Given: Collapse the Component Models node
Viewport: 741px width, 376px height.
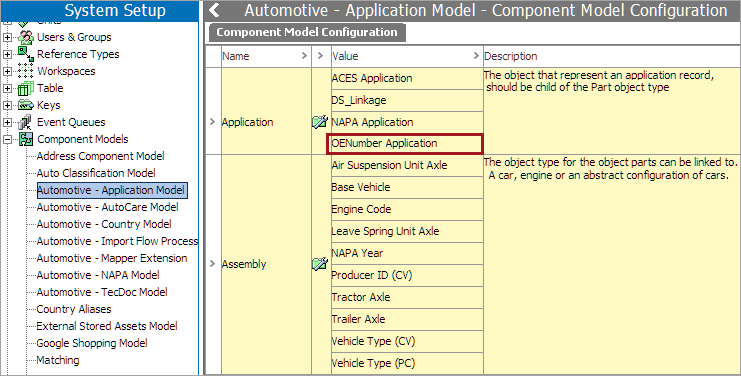Looking at the screenshot, I should 7,139.
